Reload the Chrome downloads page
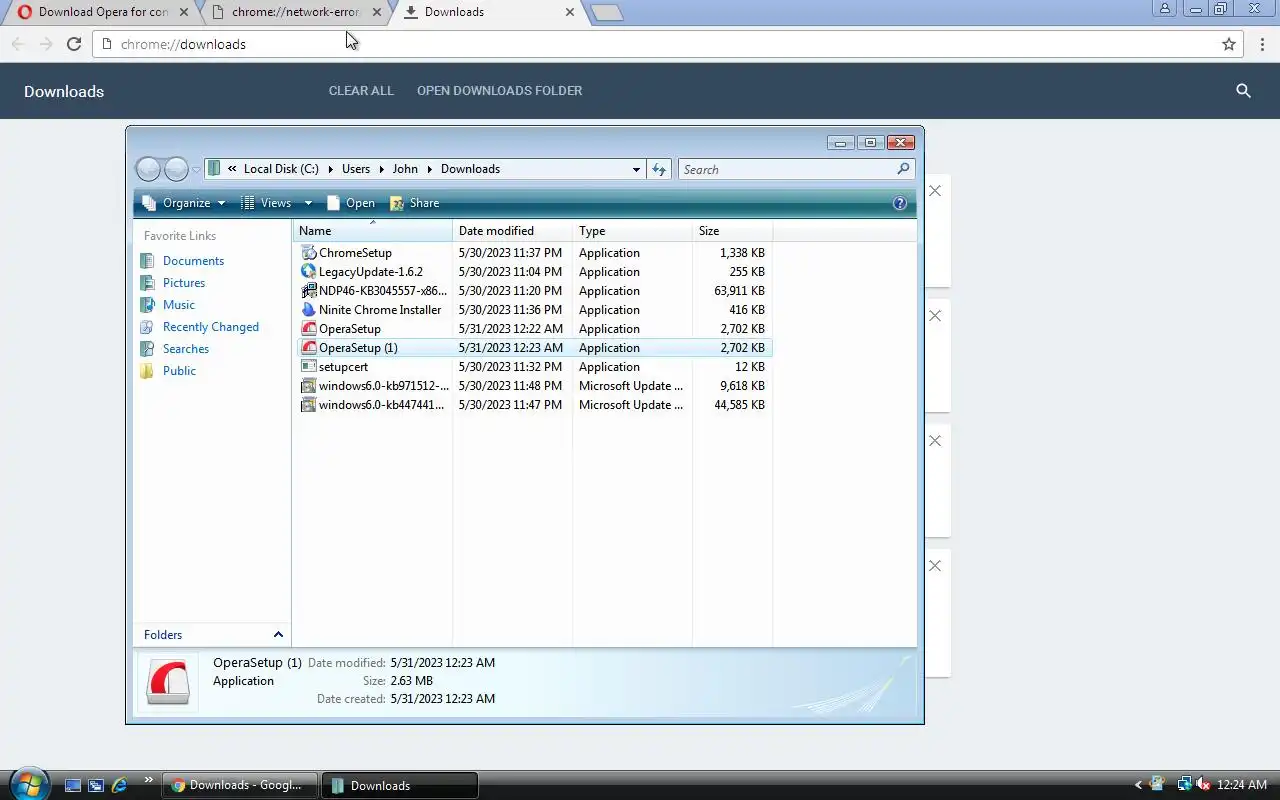The image size is (1280, 800). tap(73, 44)
